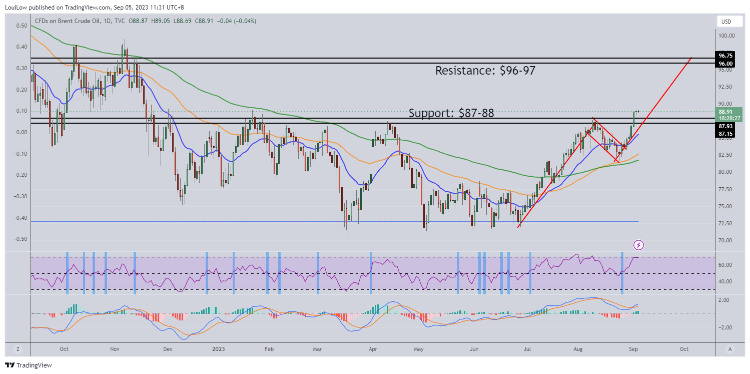Click the 70.00 price axis value

pos(724,240)
